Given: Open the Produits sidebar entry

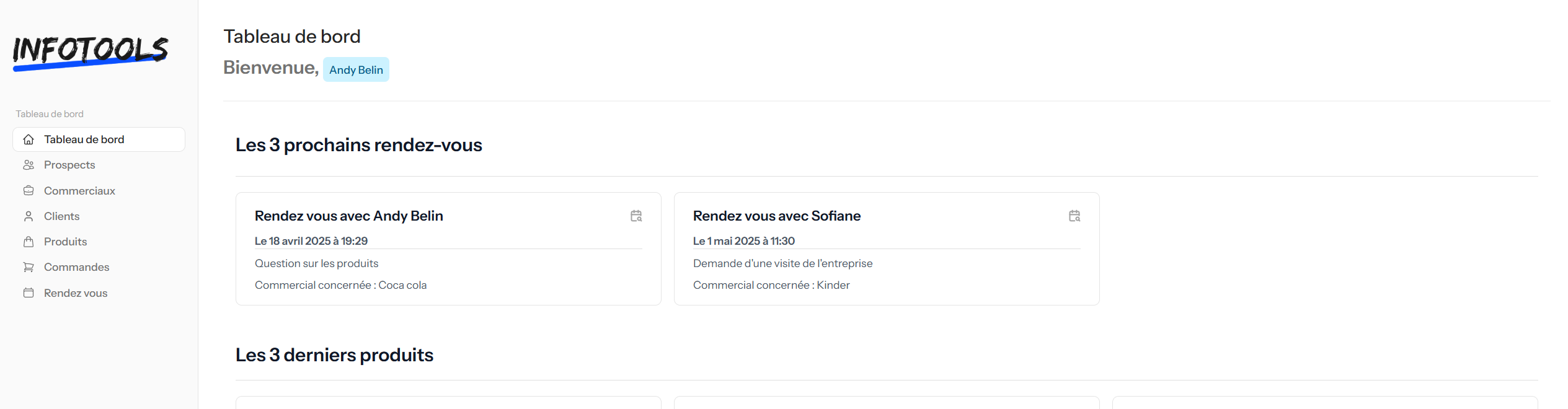Looking at the screenshot, I should tap(65, 242).
